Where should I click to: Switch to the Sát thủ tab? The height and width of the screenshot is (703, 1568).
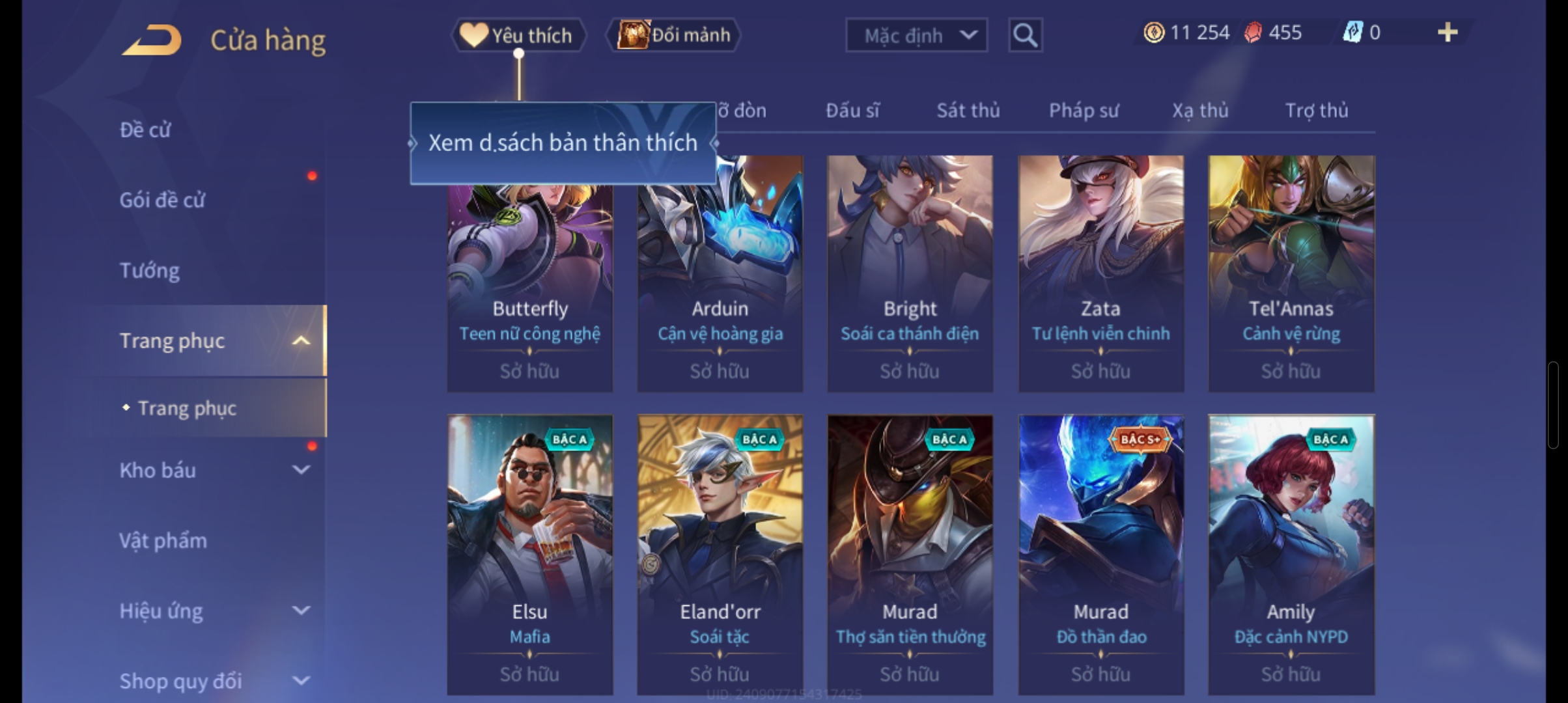coord(968,111)
